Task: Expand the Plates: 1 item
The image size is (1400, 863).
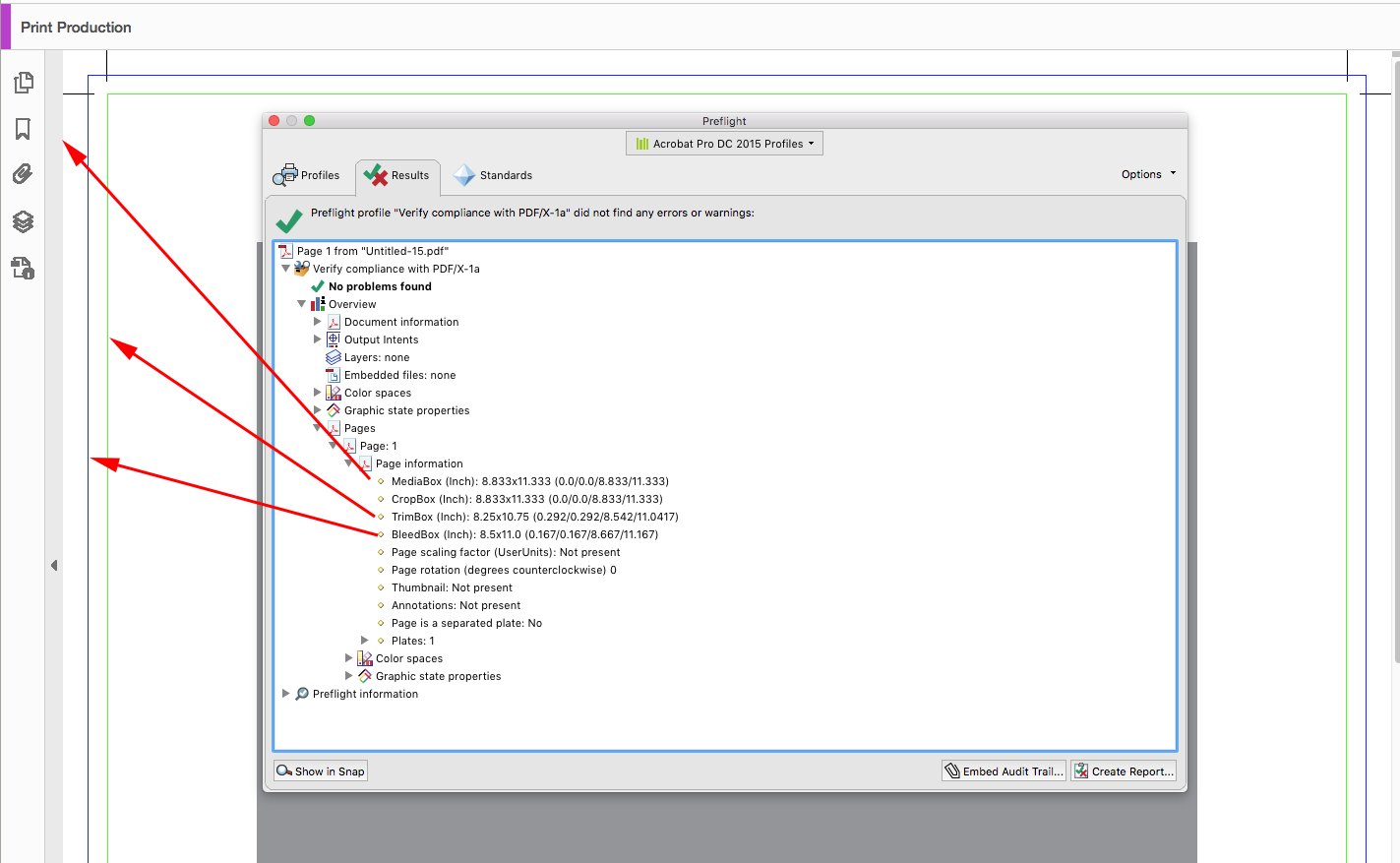Action: click(x=365, y=641)
